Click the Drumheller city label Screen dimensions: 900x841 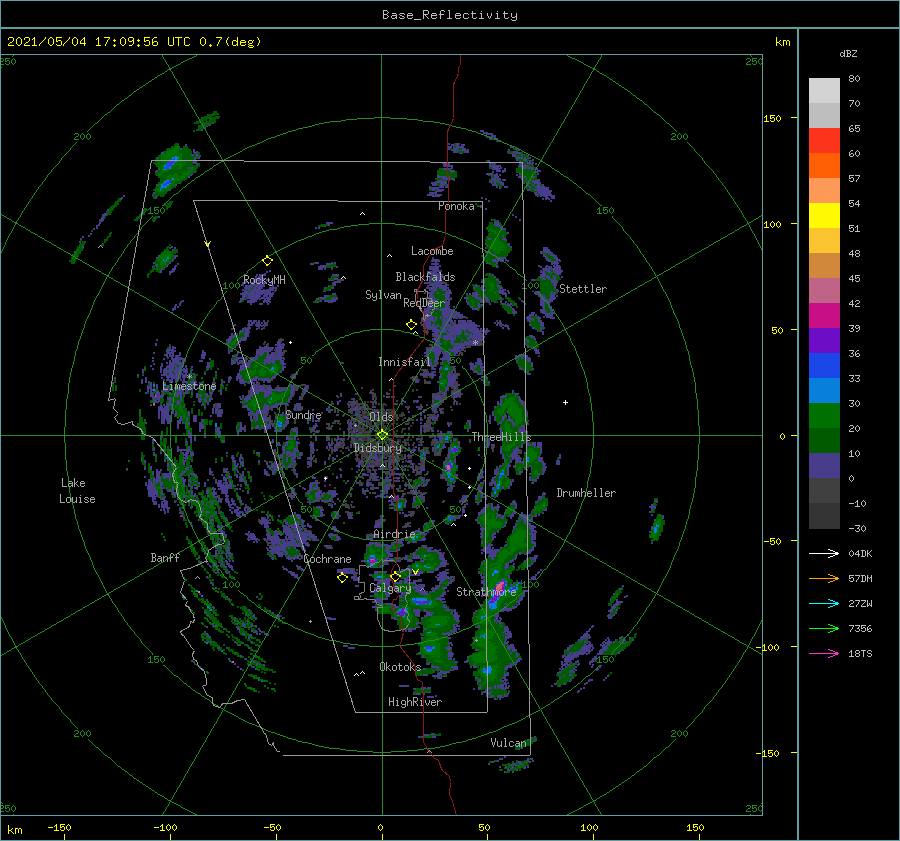pos(586,493)
